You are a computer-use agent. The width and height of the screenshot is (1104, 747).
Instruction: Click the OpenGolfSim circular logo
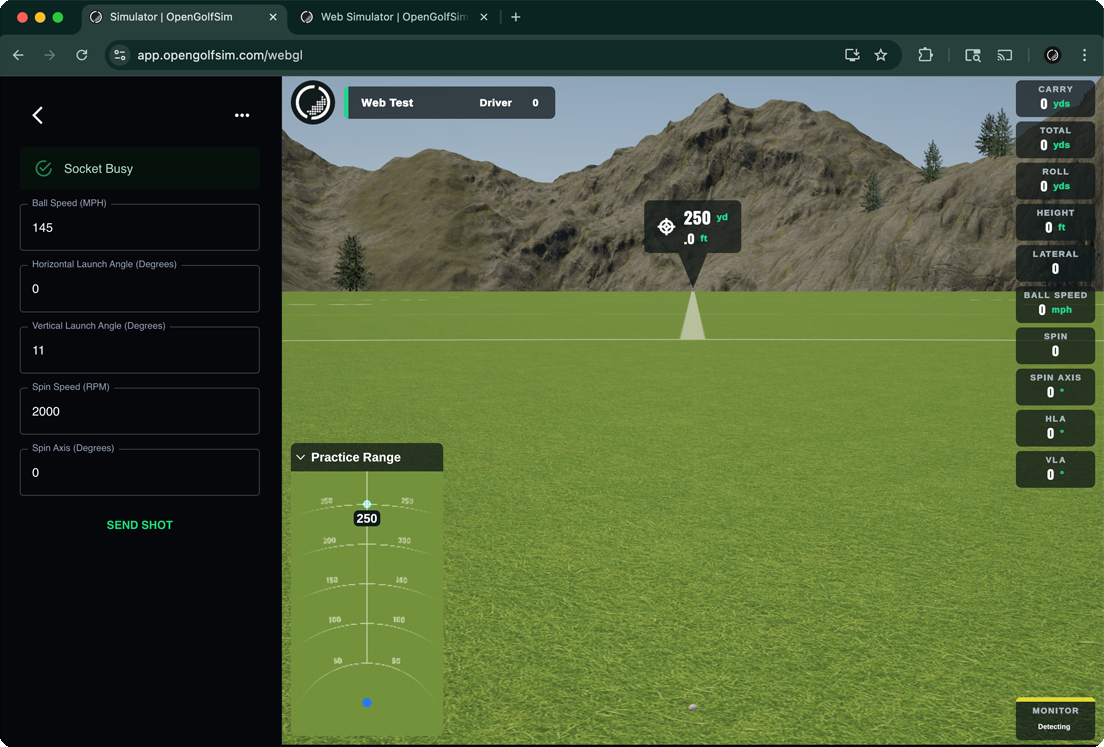click(x=313, y=103)
